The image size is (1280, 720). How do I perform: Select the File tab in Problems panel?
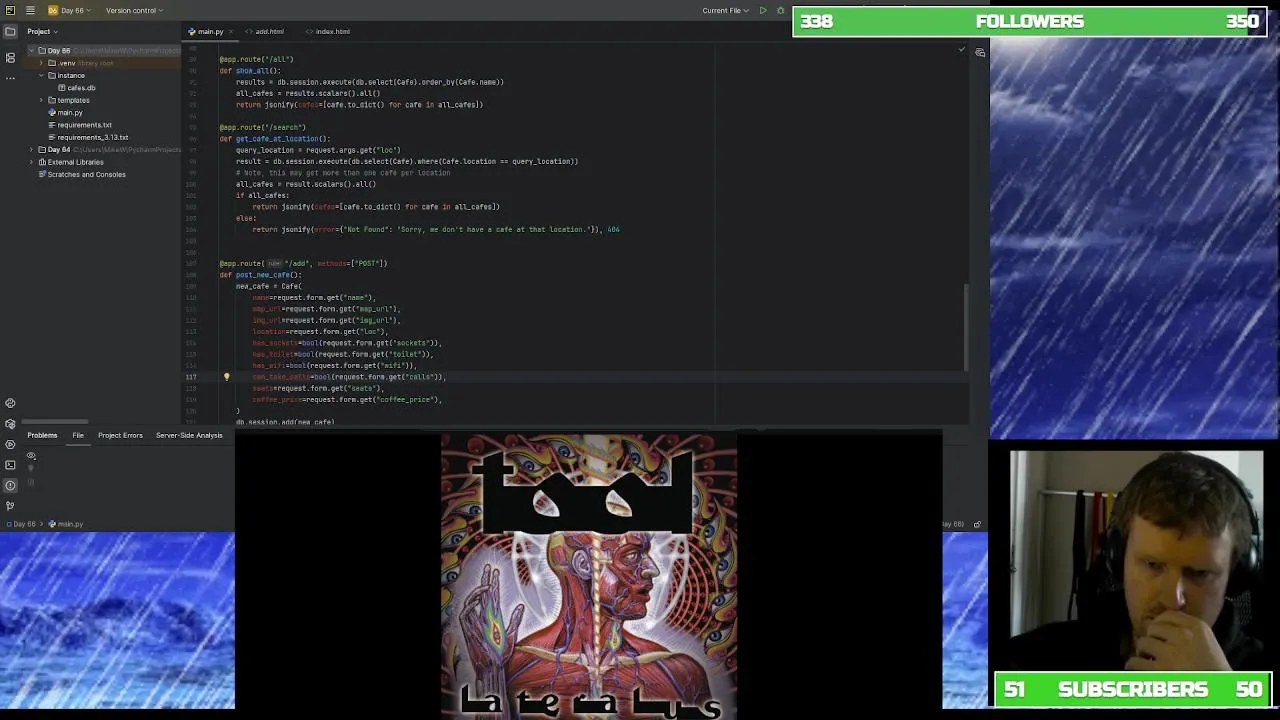point(78,435)
